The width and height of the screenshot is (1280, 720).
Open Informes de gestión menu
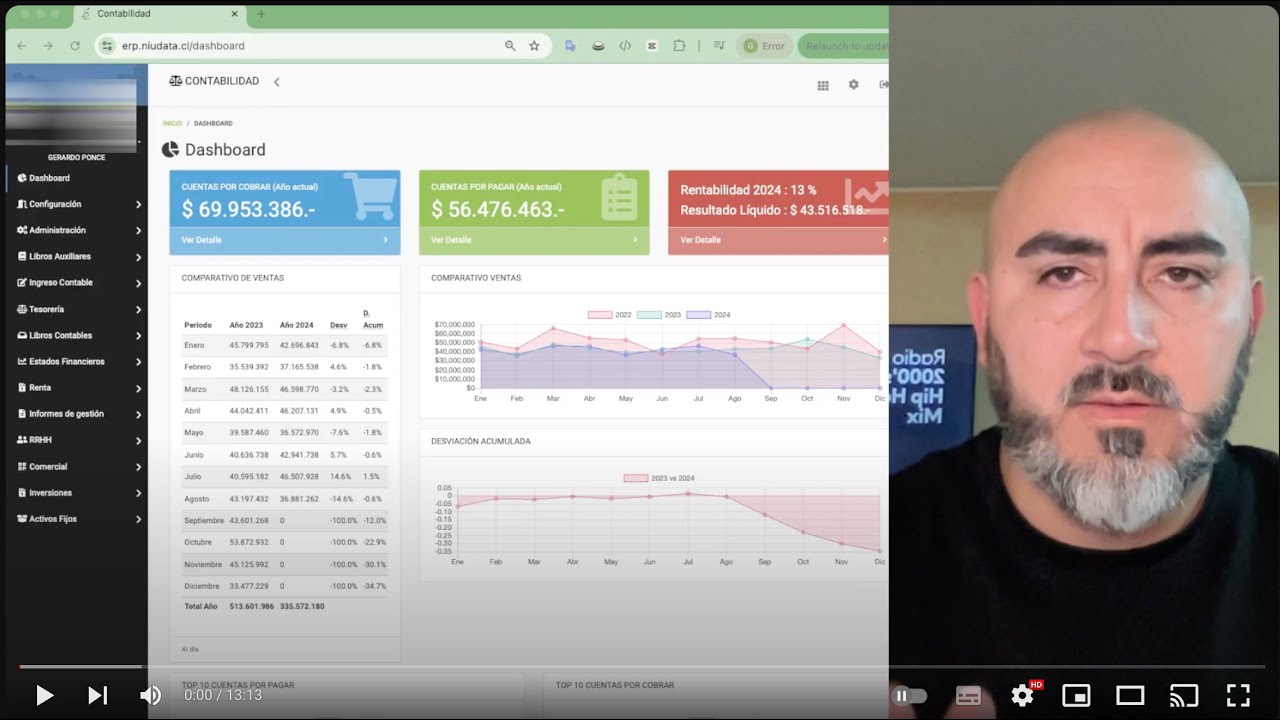click(x=76, y=414)
